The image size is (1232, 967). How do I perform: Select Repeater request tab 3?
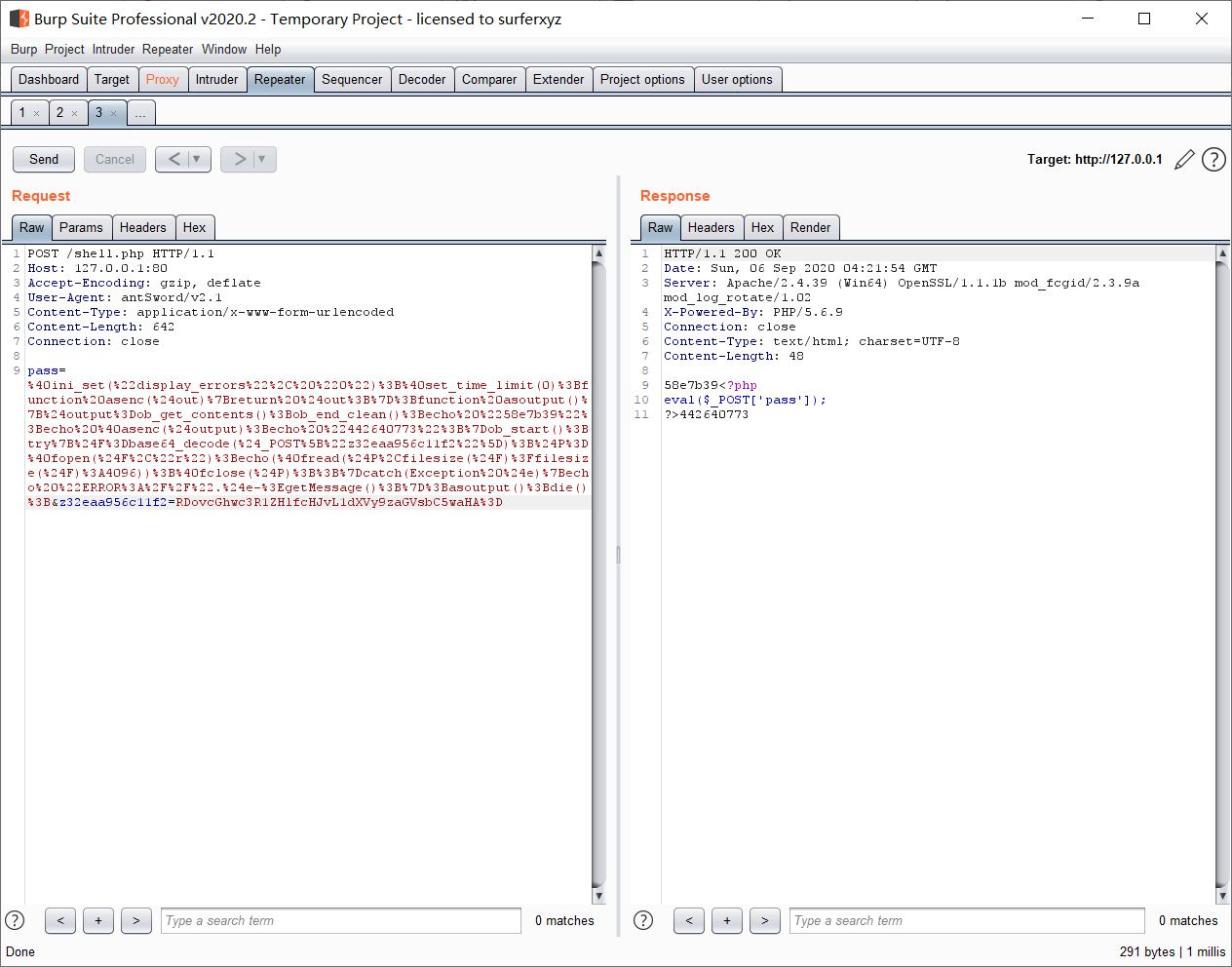(x=98, y=113)
